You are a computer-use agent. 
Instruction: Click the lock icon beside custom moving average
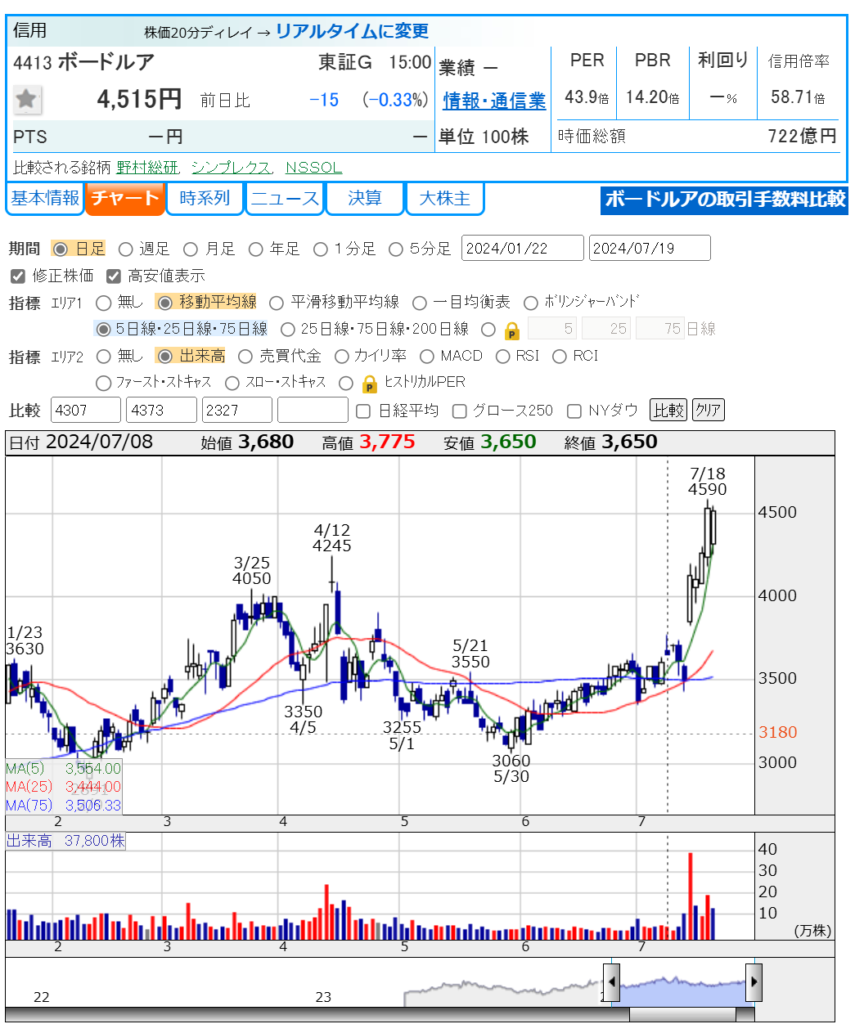click(x=512, y=329)
